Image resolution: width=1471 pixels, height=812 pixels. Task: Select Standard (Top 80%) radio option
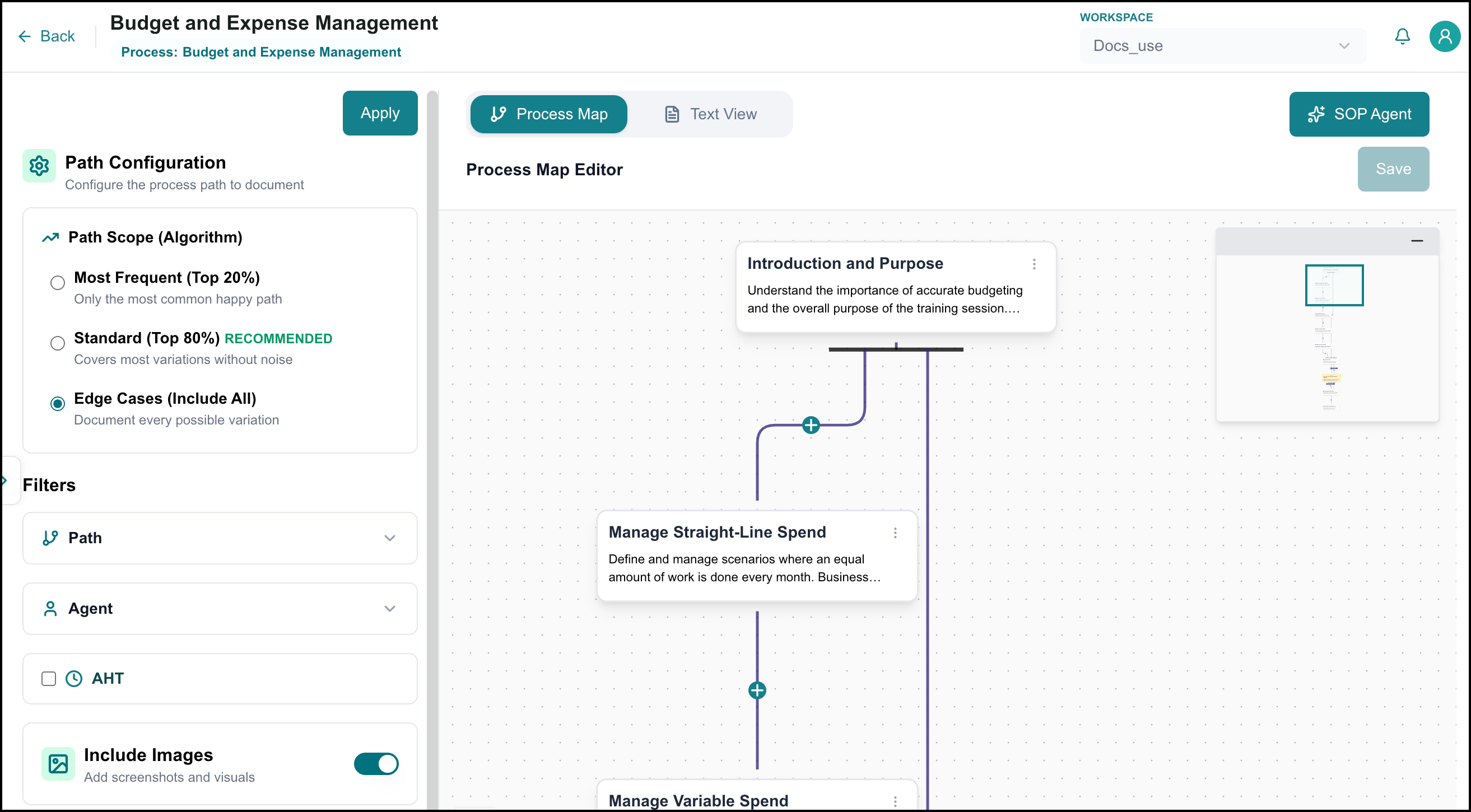(x=58, y=344)
